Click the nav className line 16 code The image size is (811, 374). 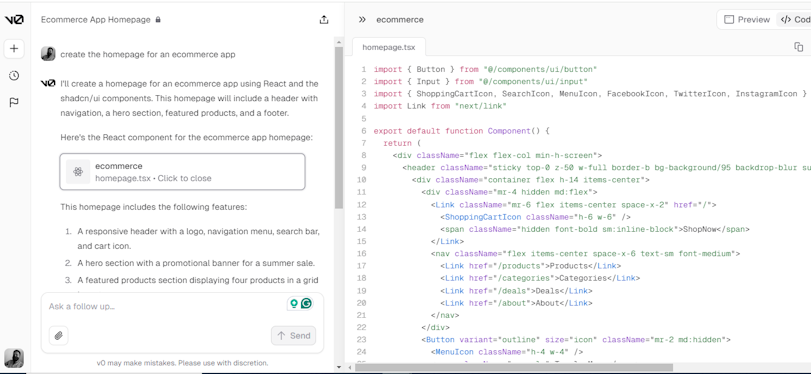585,253
